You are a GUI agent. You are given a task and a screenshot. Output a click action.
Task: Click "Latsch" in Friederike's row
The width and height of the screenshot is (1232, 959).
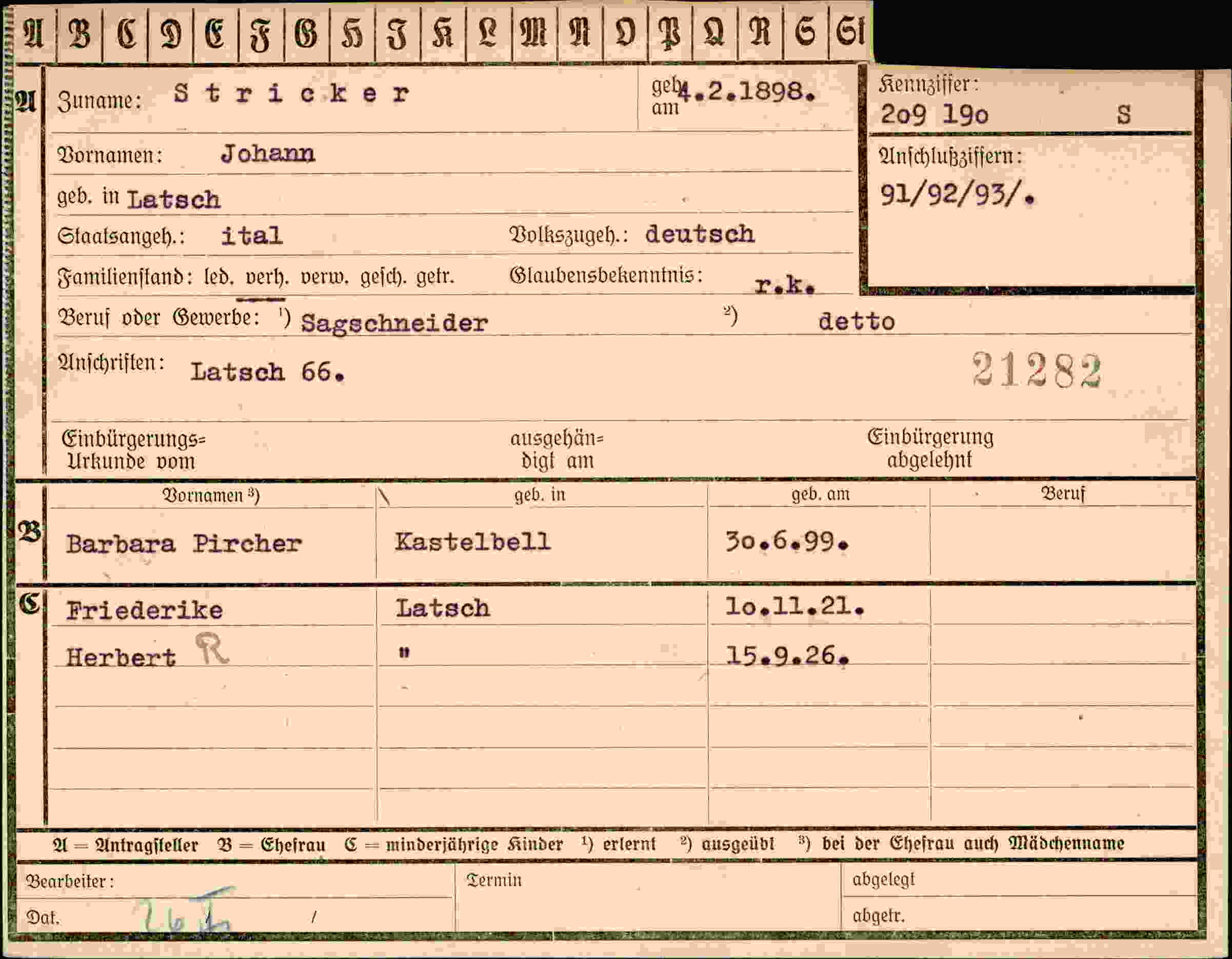(443, 609)
